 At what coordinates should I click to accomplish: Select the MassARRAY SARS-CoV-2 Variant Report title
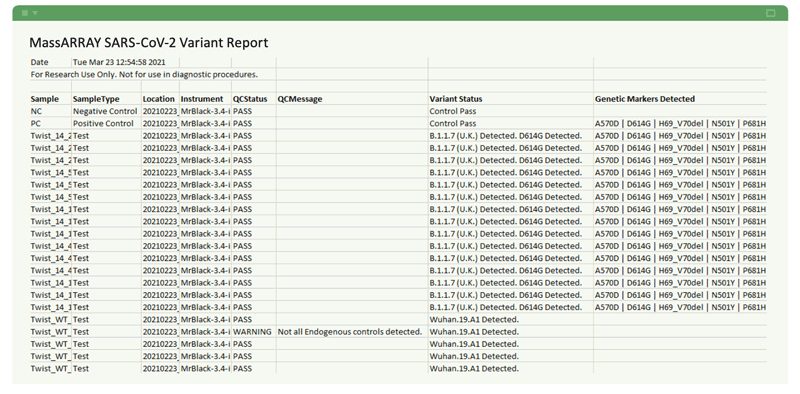pos(149,42)
